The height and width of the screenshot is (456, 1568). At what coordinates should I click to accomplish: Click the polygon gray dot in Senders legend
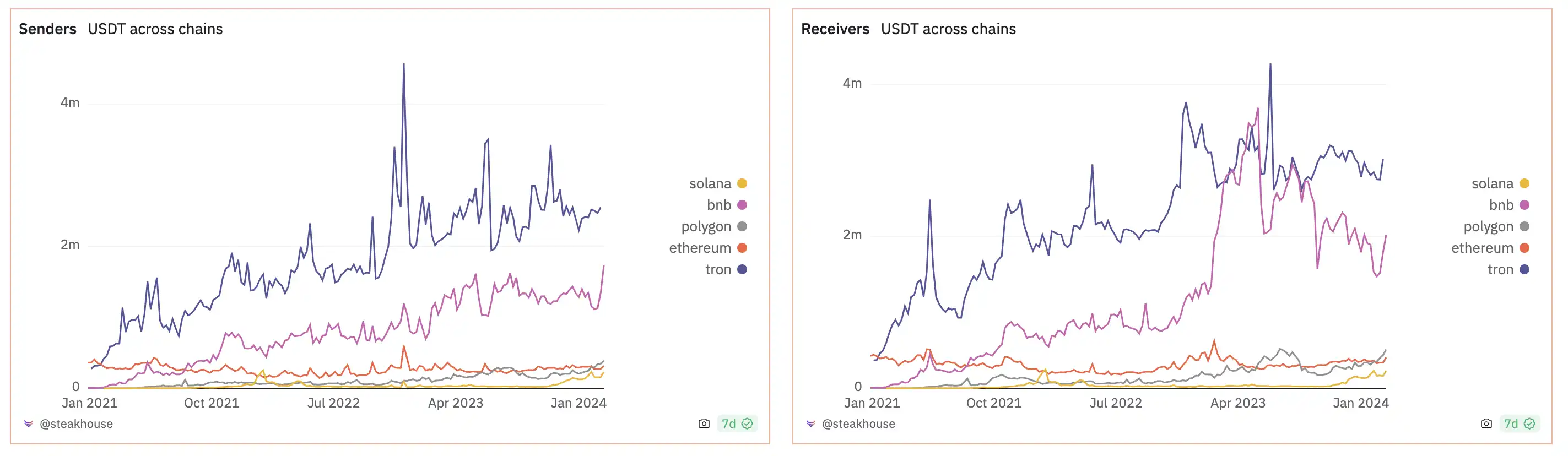tap(742, 226)
